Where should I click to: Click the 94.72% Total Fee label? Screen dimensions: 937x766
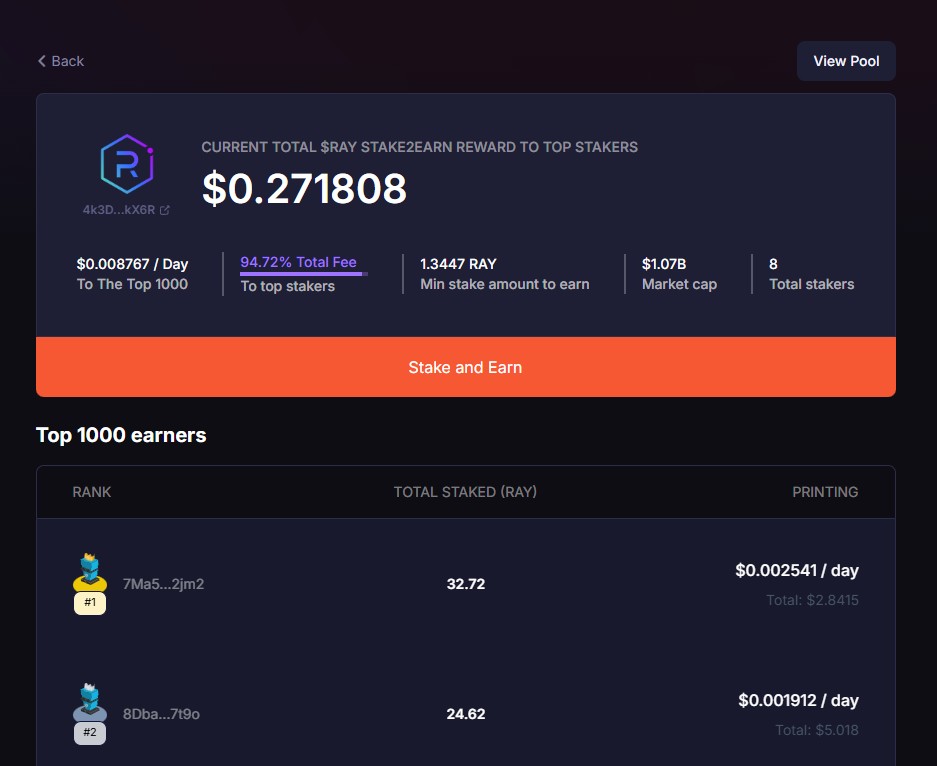pyautogui.click(x=298, y=262)
